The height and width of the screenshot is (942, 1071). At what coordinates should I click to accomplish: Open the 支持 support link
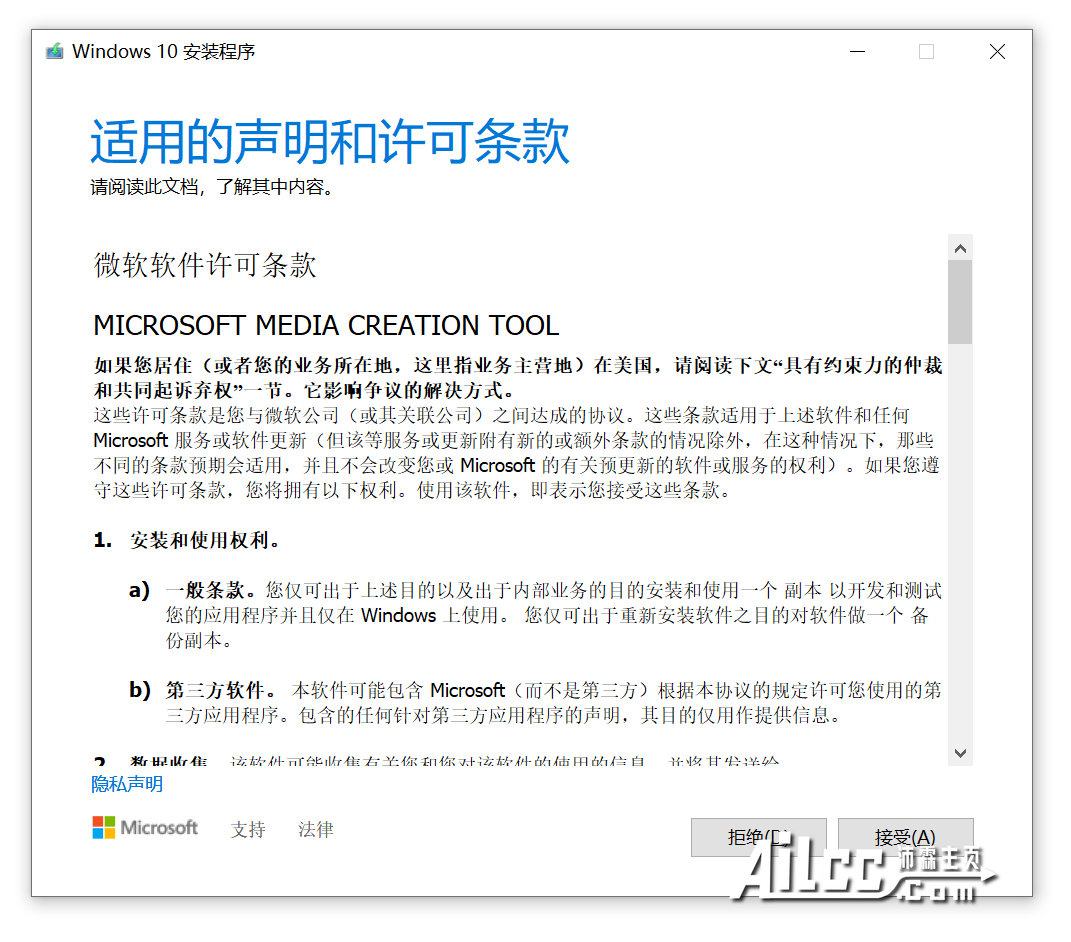(248, 829)
